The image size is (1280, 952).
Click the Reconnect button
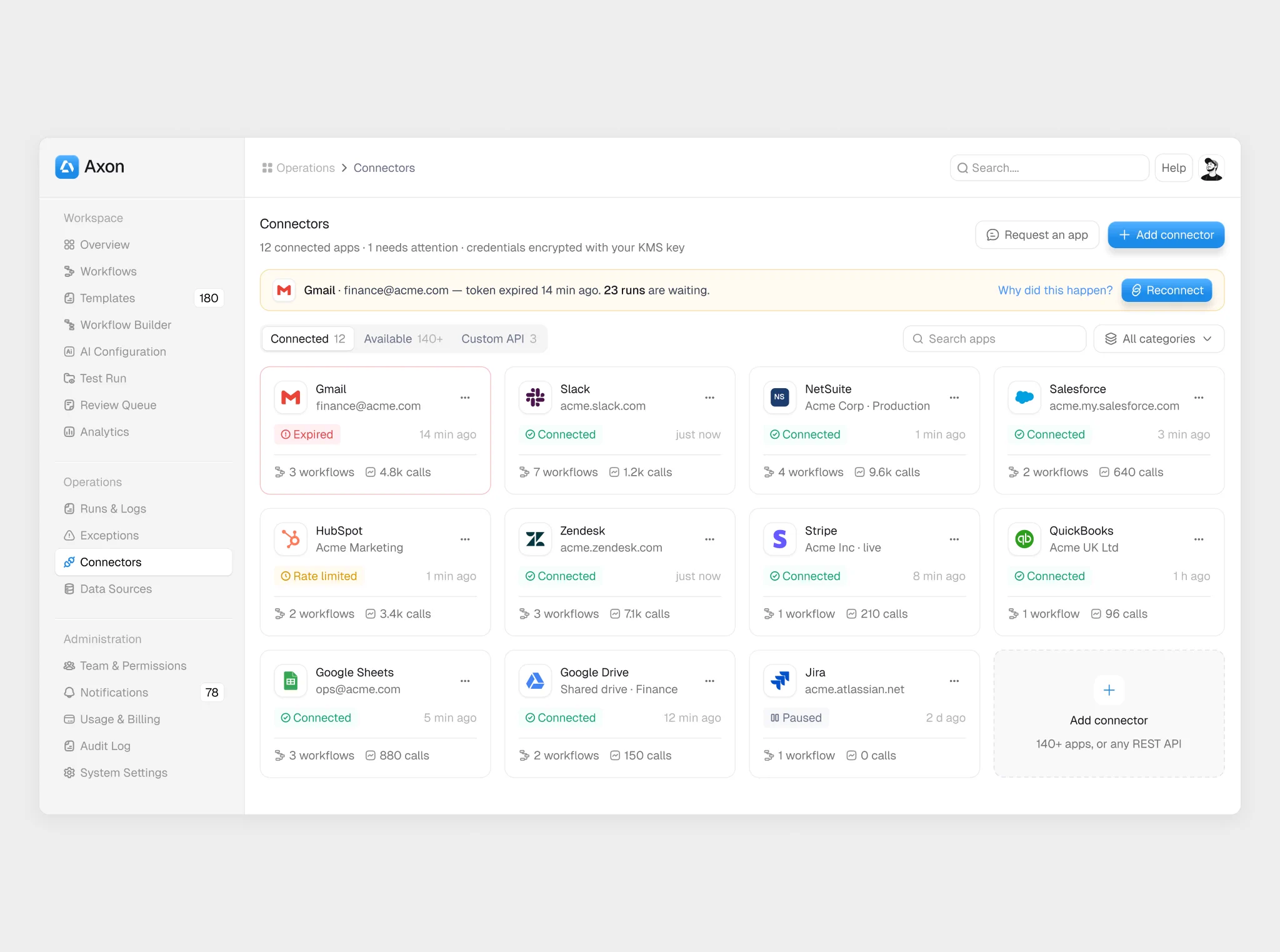pyautogui.click(x=1166, y=291)
